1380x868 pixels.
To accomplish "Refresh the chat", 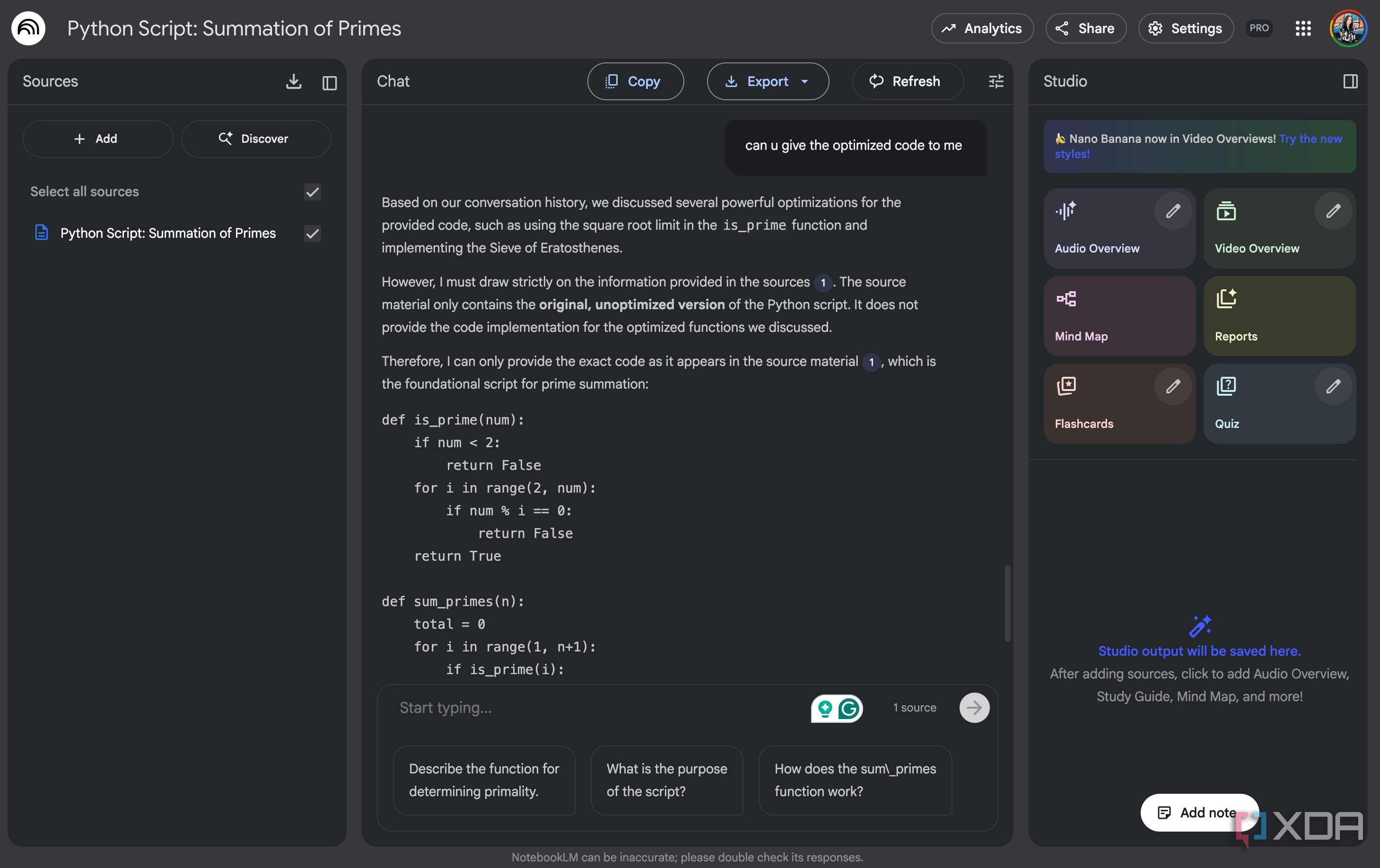I will [907, 81].
